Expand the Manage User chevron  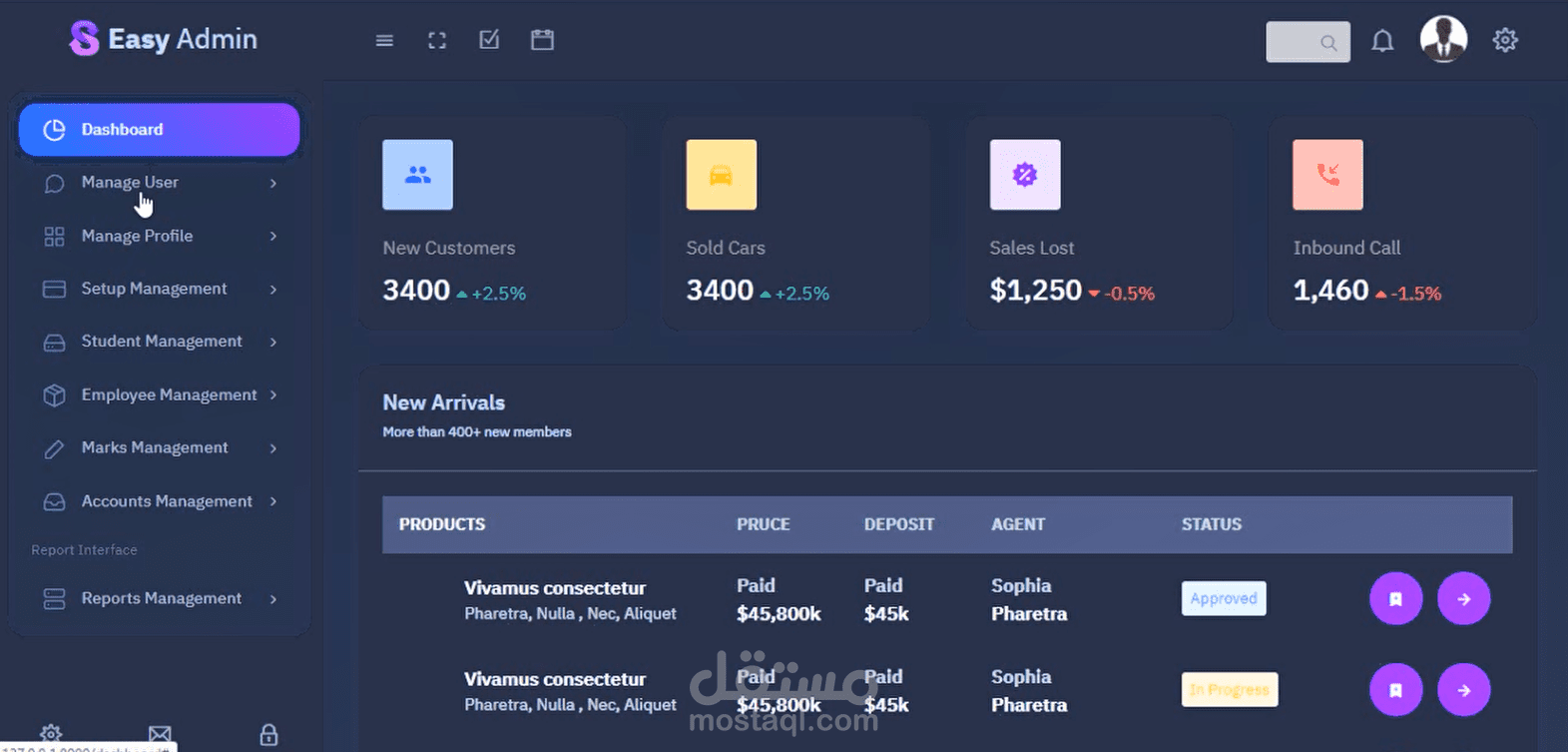[272, 184]
